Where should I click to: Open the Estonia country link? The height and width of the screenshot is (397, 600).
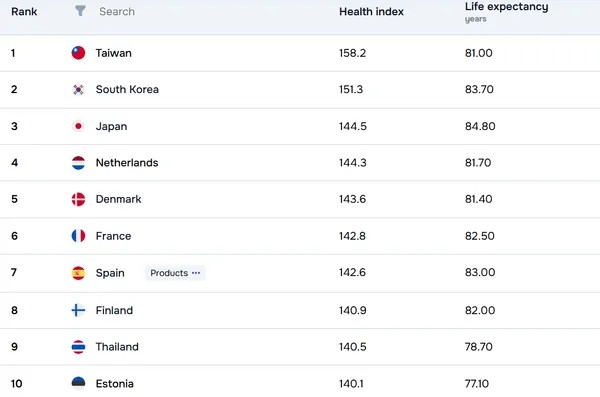(x=114, y=384)
